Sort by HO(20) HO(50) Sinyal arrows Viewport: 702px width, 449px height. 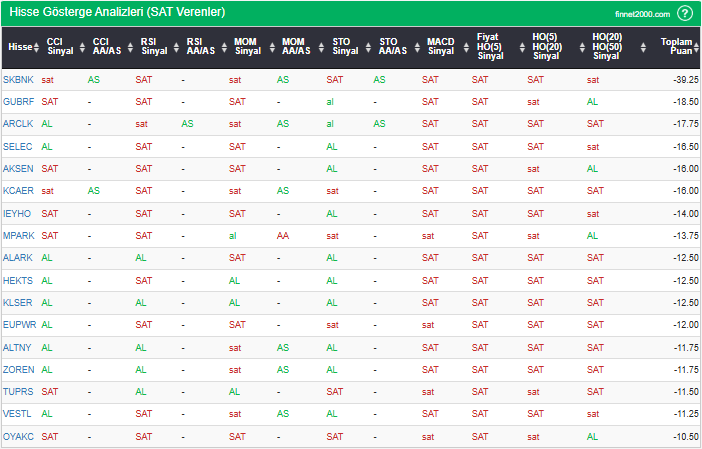[x=643, y=47]
